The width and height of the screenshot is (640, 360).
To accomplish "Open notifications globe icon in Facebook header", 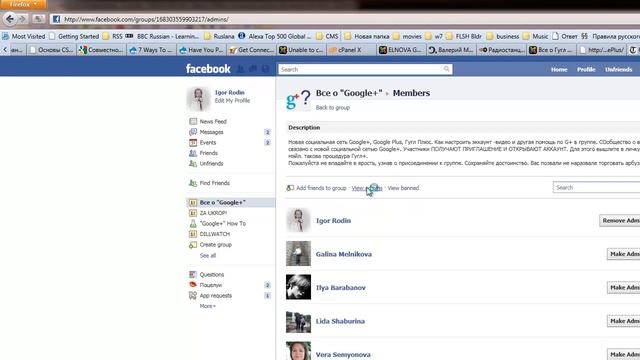I will [266, 69].
